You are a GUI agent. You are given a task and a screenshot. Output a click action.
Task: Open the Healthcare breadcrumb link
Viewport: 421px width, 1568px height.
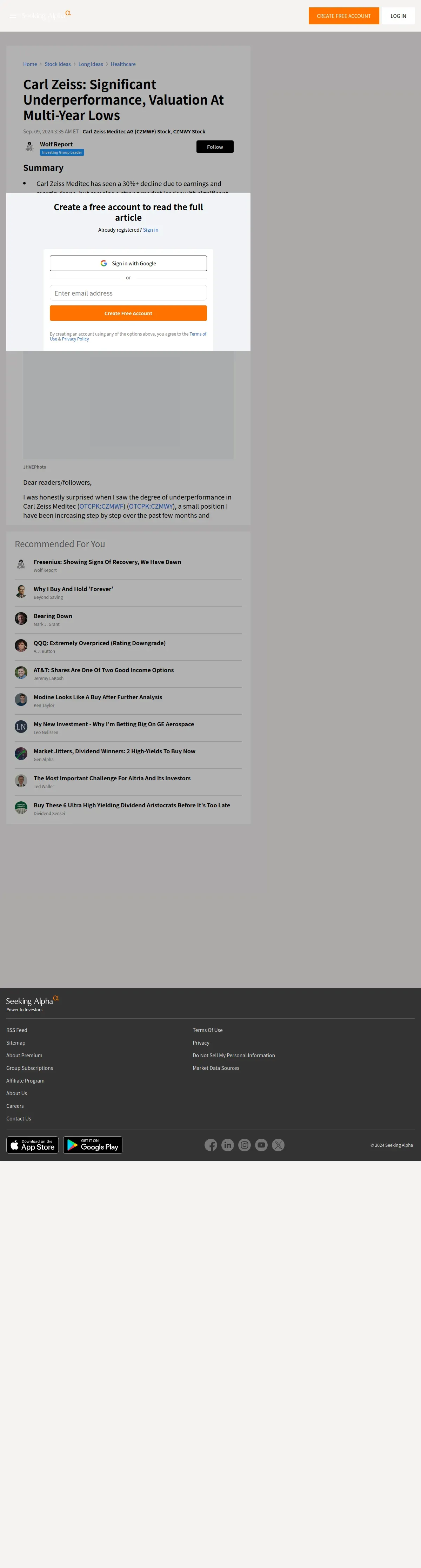(x=123, y=64)
